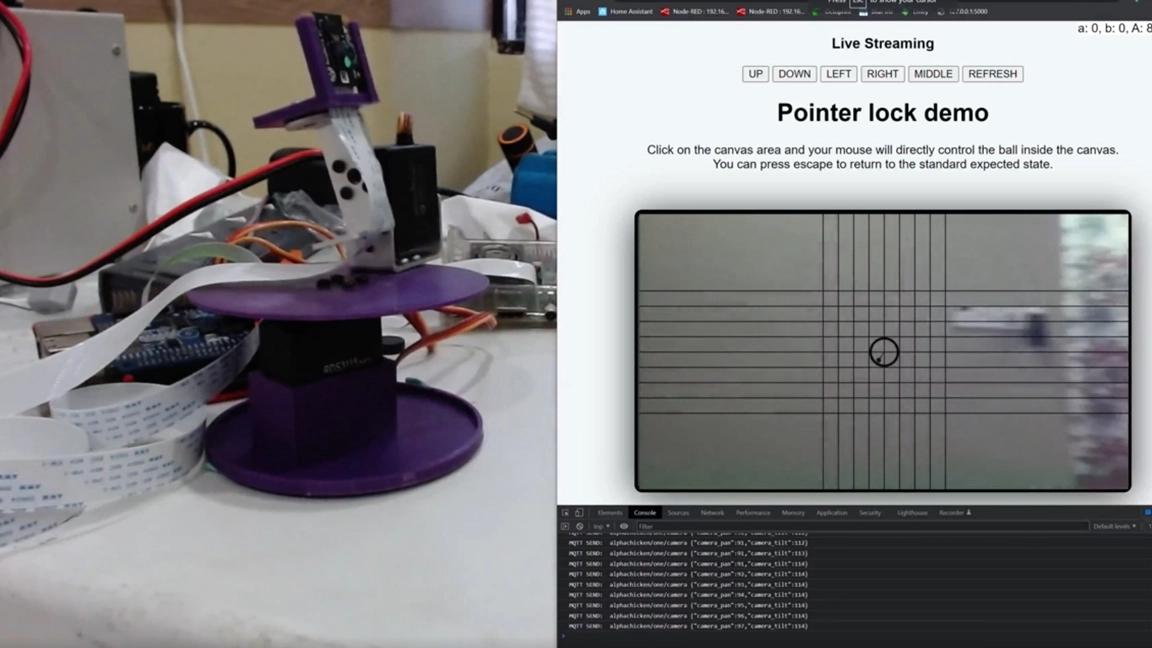Switch to the Performance tab
Viewport: 1152px width, 648px height.
[753, 513]
